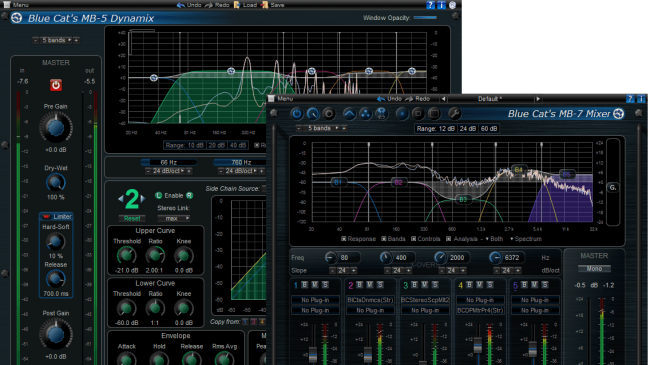Open the Default preset selector in MB-7 Mixer

(x=491, y=99)
